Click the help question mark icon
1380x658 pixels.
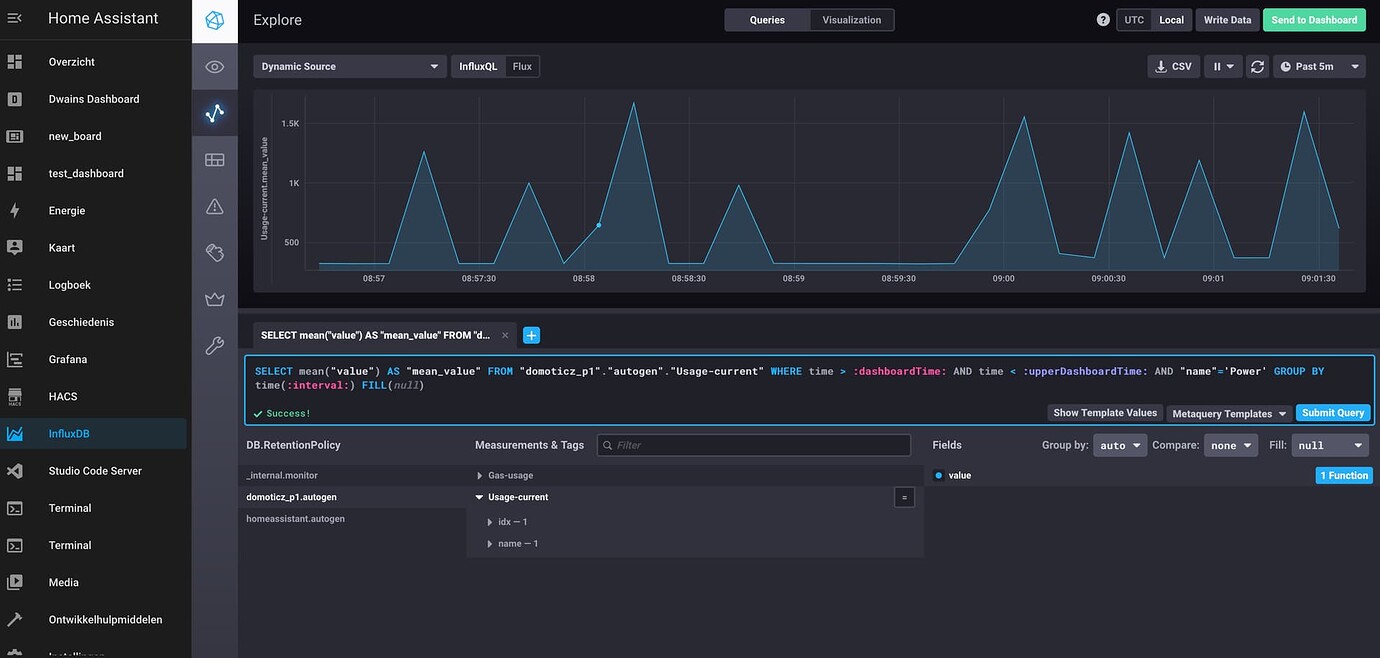pos(1102,19)
